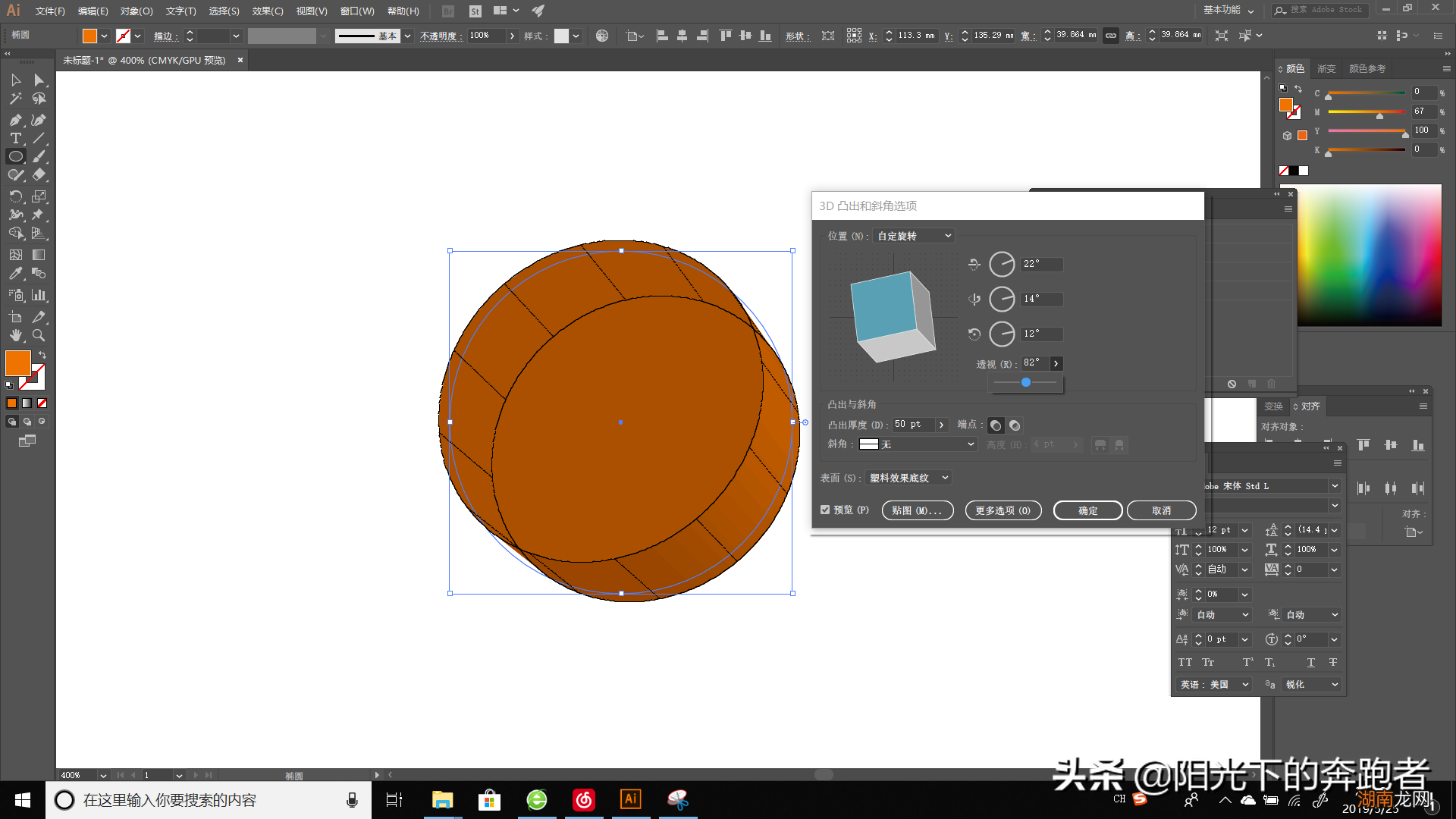This screenshot has height=819, width=1456.
Task: Select the Zoom tool
Action: (39, 335)
